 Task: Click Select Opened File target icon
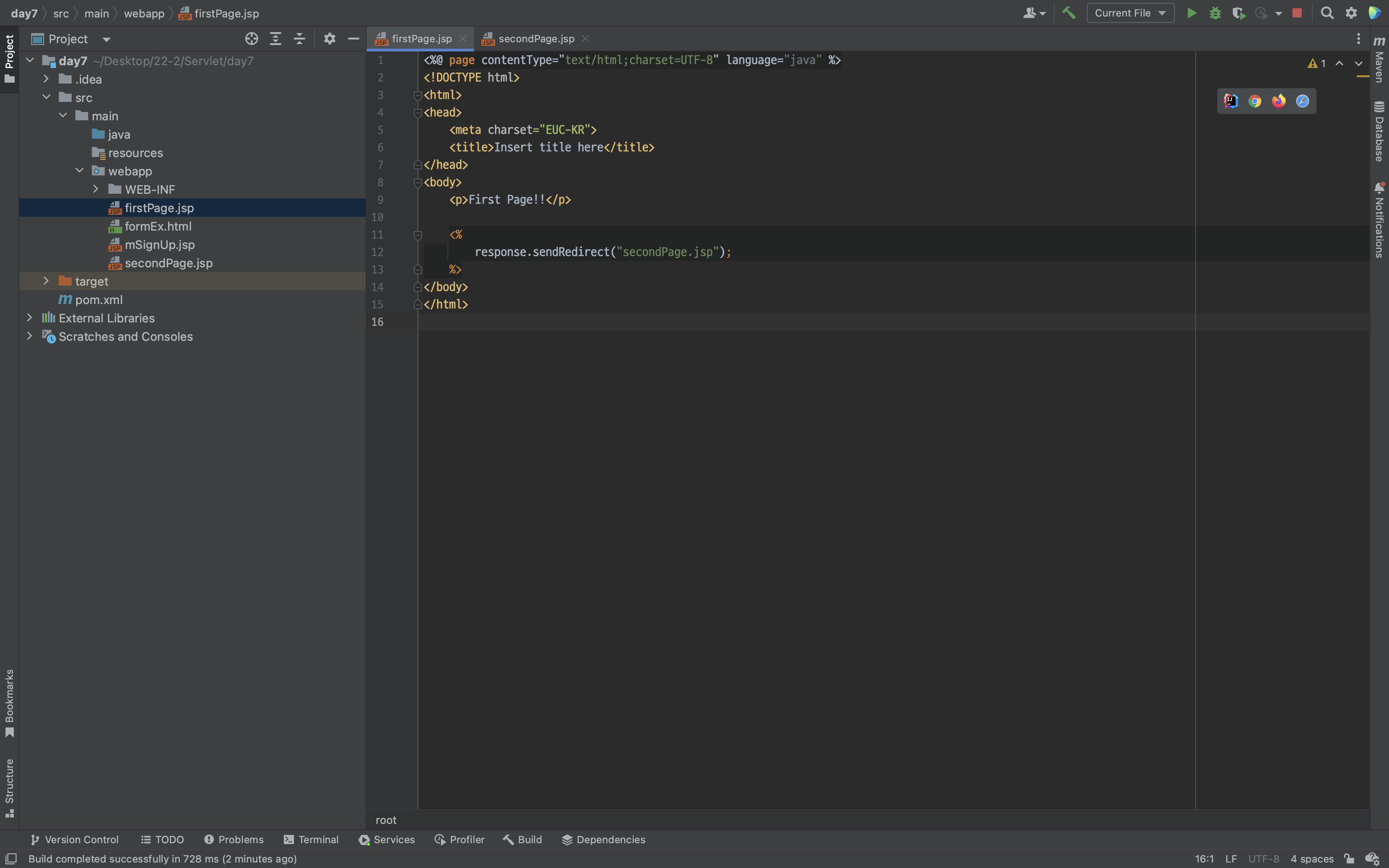251,39
